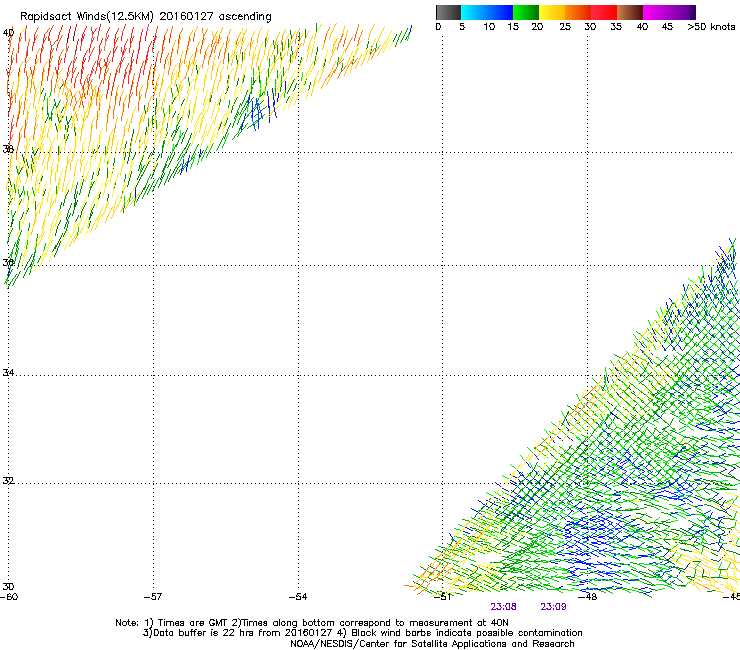Click the green 15-20 knots color segment
Image resolution: width=740 pixels, height=650 pixels.
click(x=526, y=12)
